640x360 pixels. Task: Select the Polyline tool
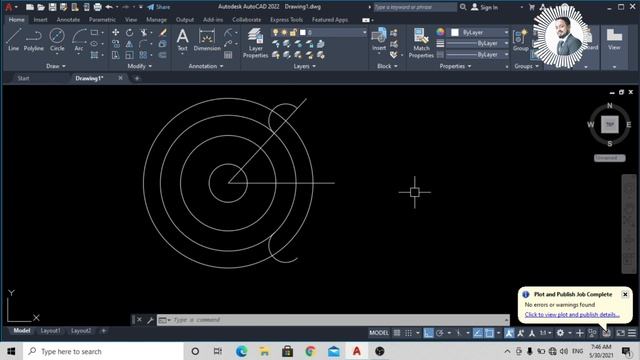tap(33, 40)
